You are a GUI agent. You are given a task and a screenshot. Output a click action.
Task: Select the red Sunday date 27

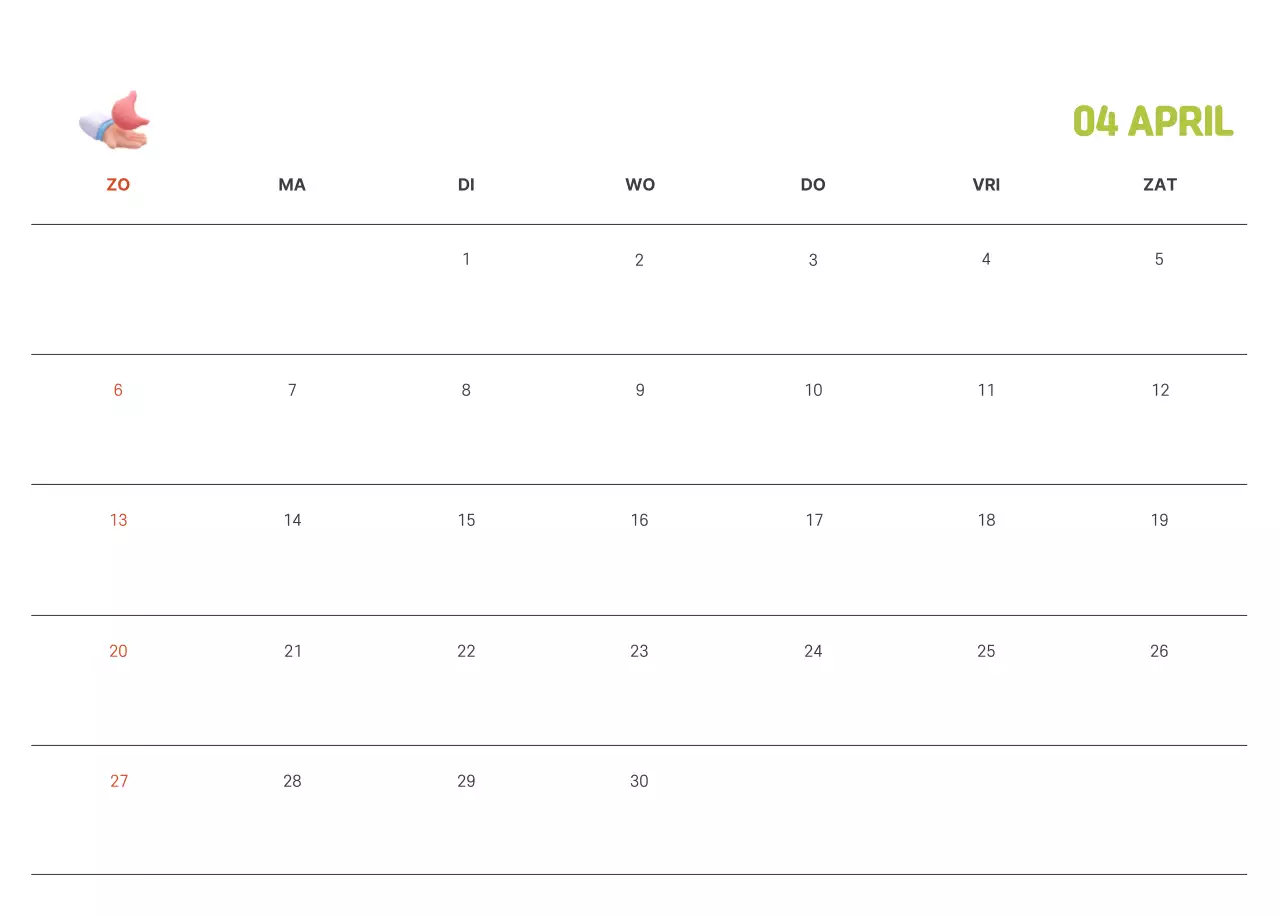(x=119, y=781)
